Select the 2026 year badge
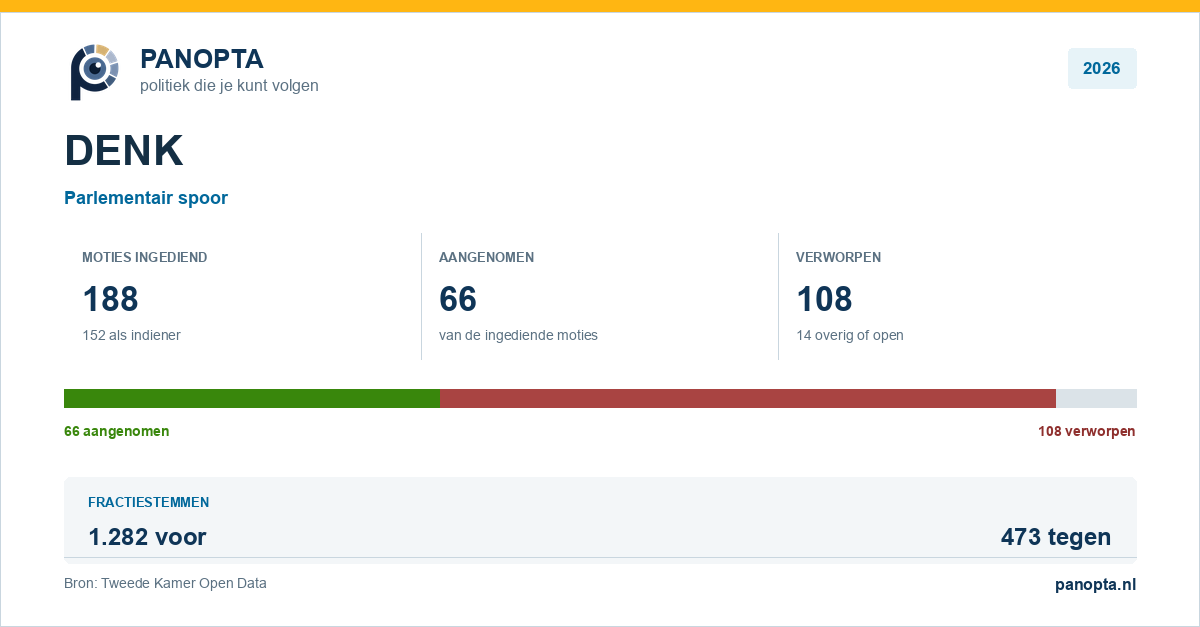Screen dimensions: 1200x627 pos(1102,69)
